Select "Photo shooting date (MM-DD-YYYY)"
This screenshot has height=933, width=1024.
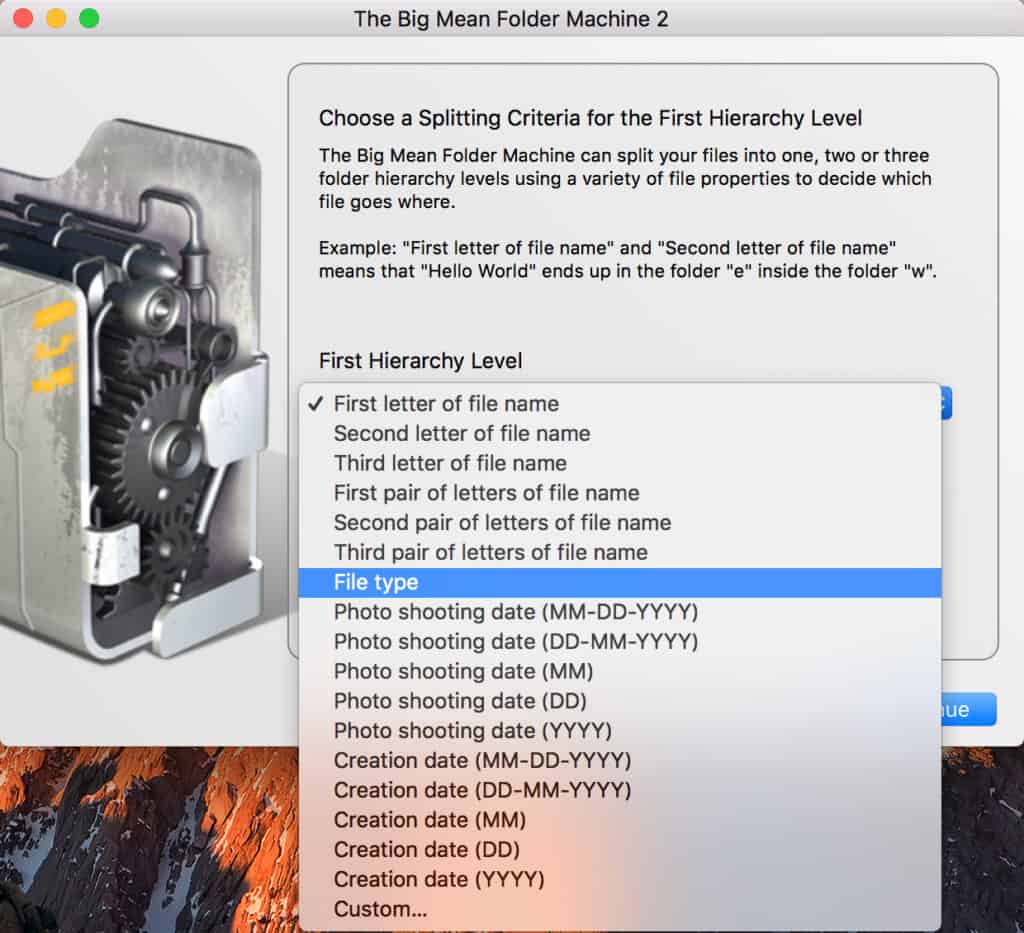(515, 612)
